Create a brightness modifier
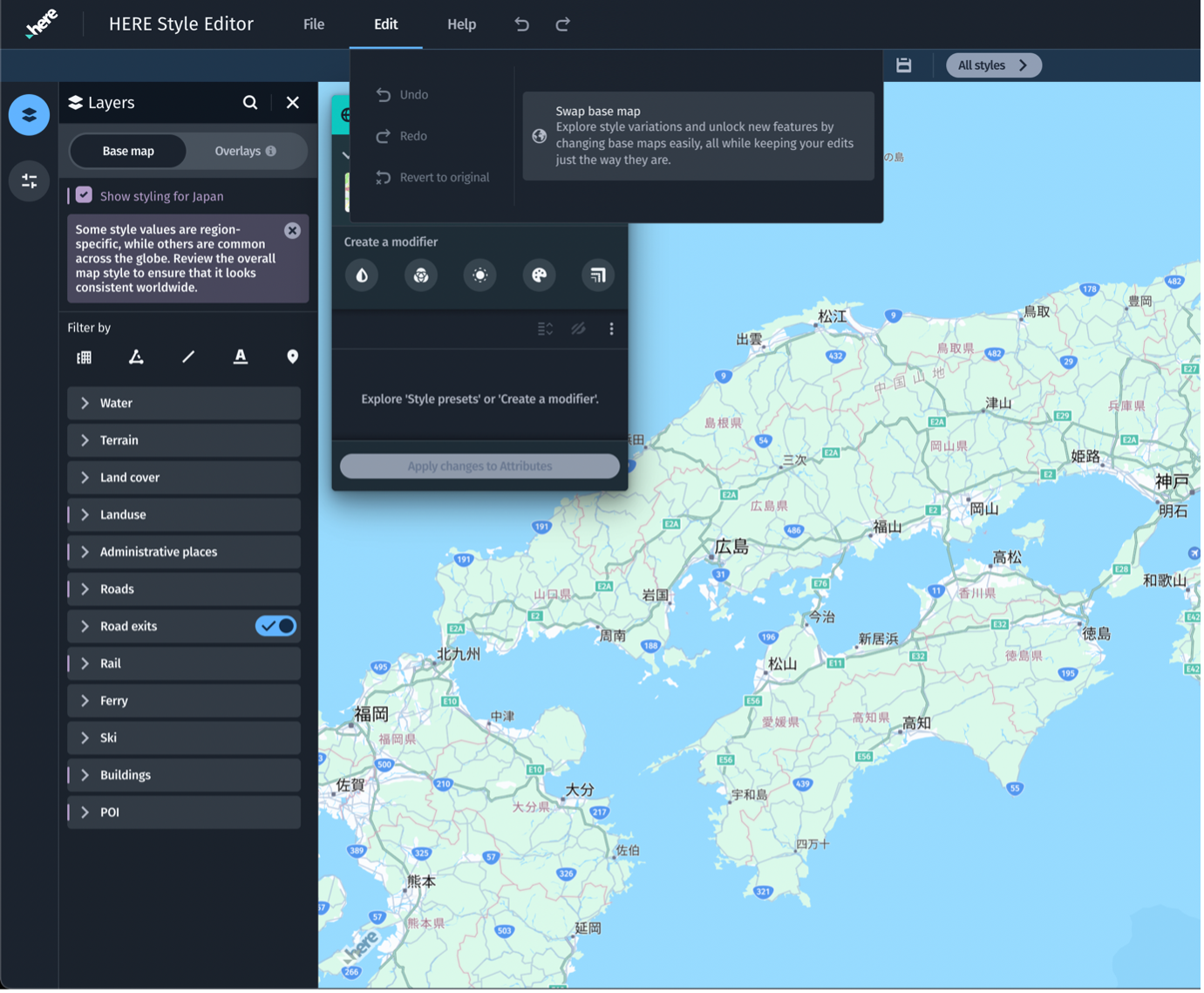The height and width of the screenshot is (993, 1204). pos(480,275)
